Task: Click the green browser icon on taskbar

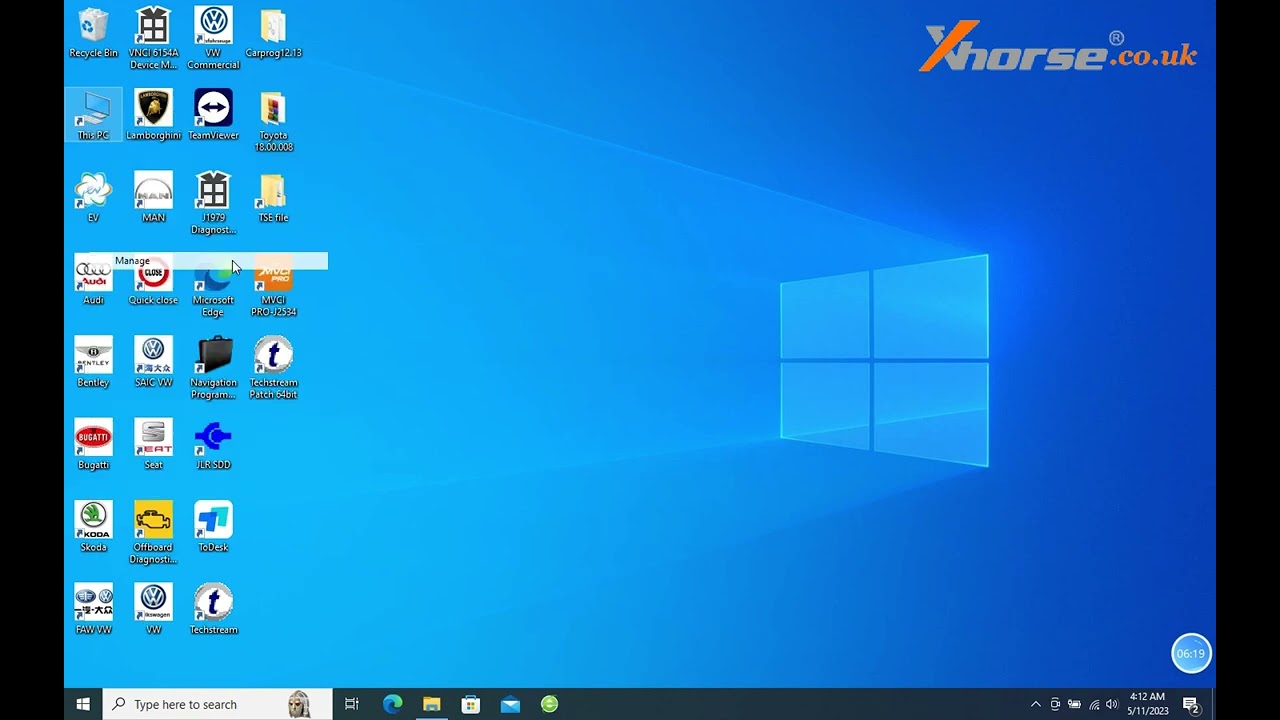Action: [x=549, y=704]
